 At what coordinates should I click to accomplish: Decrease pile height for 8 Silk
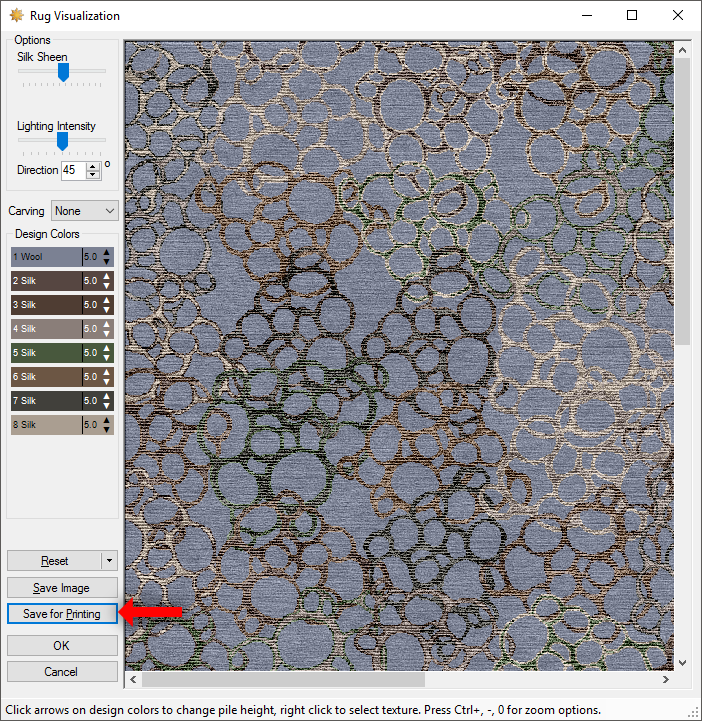107,429
